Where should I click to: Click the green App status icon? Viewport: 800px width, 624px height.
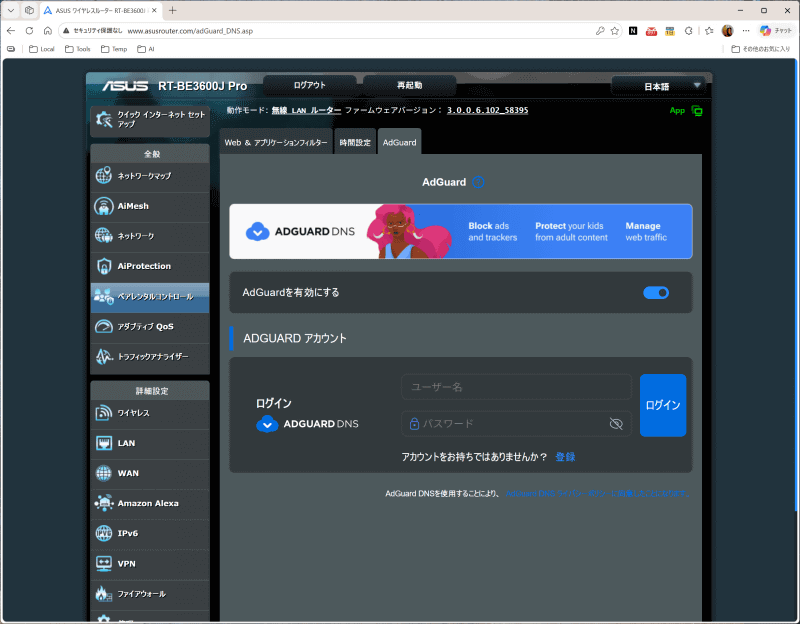click(697, 111)
